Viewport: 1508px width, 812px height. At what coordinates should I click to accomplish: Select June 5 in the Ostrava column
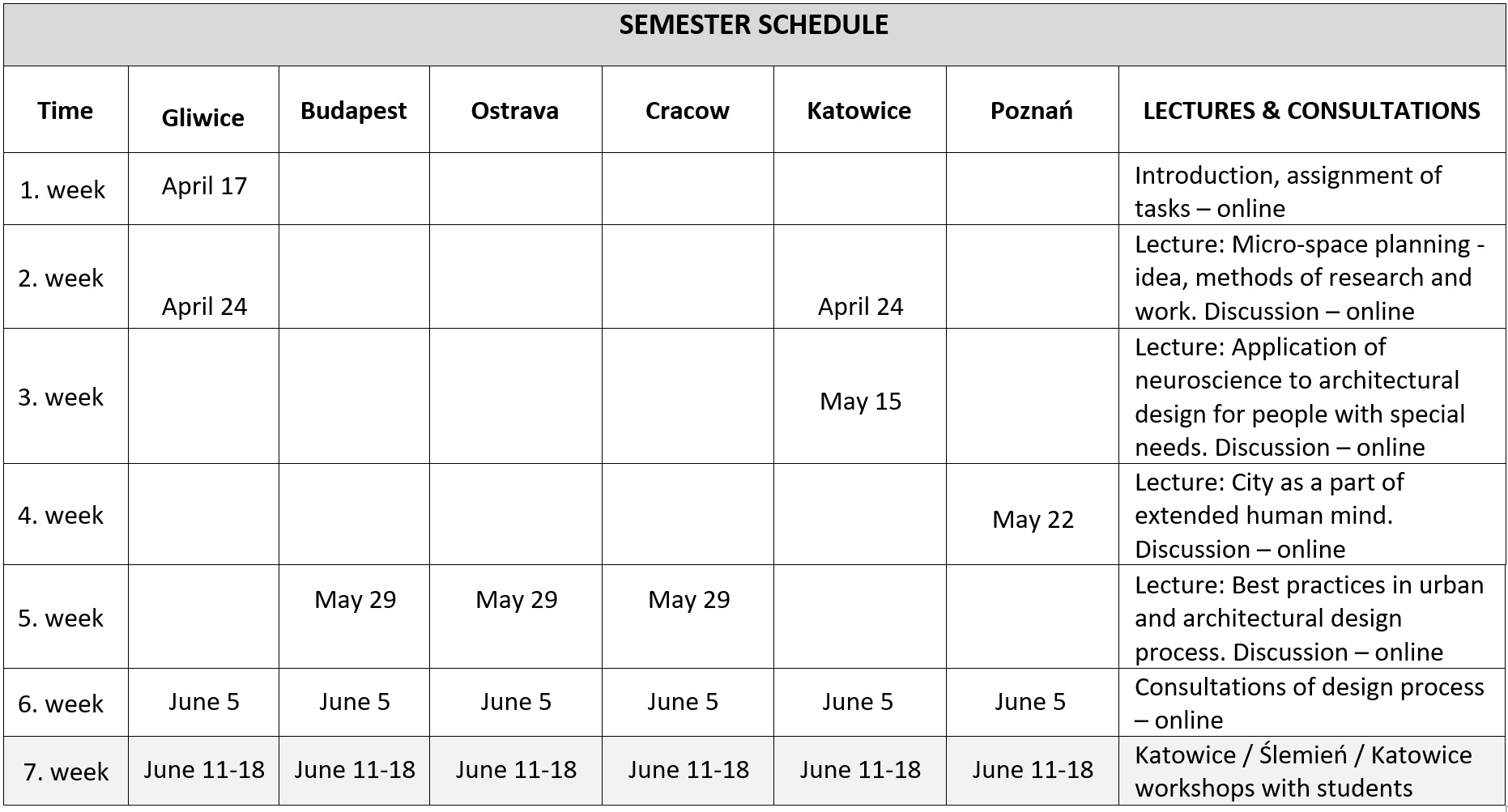(515, 702)
